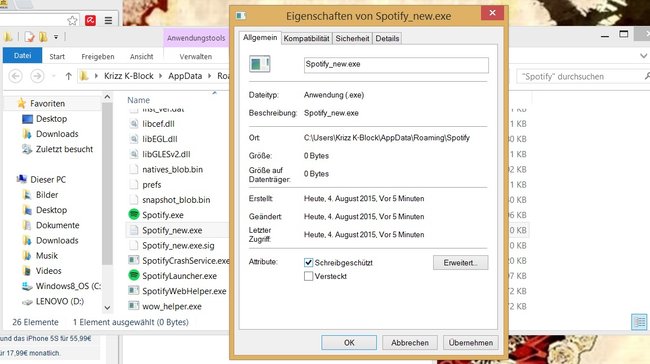Image resolution: width=650 pixels, height=364 pixels.
Task: Click the Dieser PC computer icon
Action: (22, 179)
